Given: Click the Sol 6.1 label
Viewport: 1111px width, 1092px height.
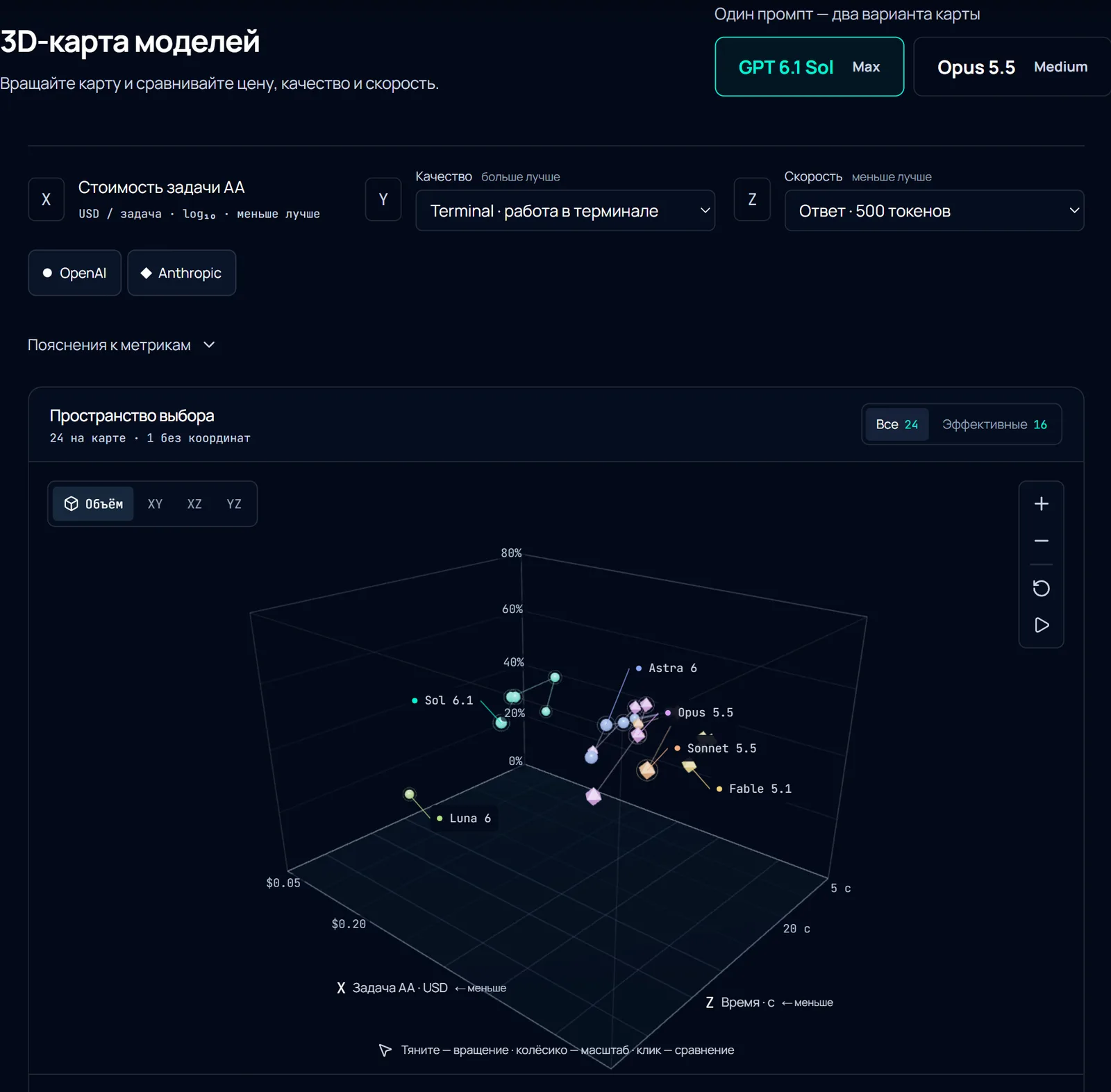Looking at the screenshot, I should (x=443, y=700).
